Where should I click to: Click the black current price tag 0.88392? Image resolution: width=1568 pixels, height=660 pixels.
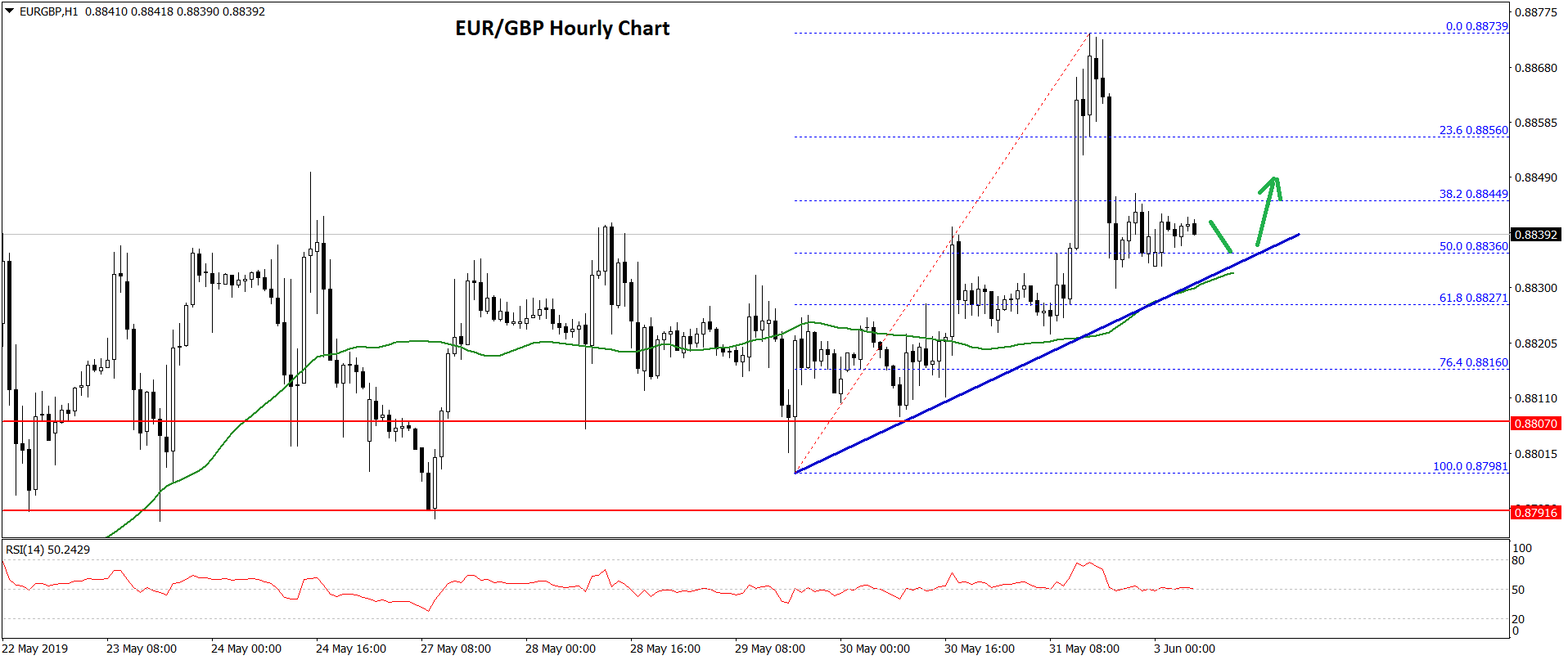pos(1535,235)
